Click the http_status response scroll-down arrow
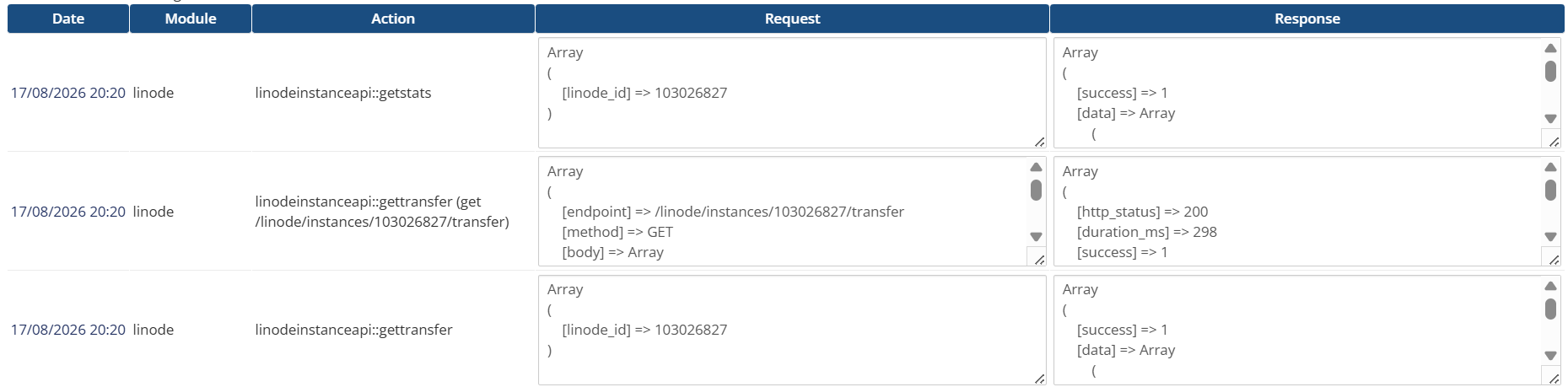The image size is (1568, 387). pos(1550,237)
